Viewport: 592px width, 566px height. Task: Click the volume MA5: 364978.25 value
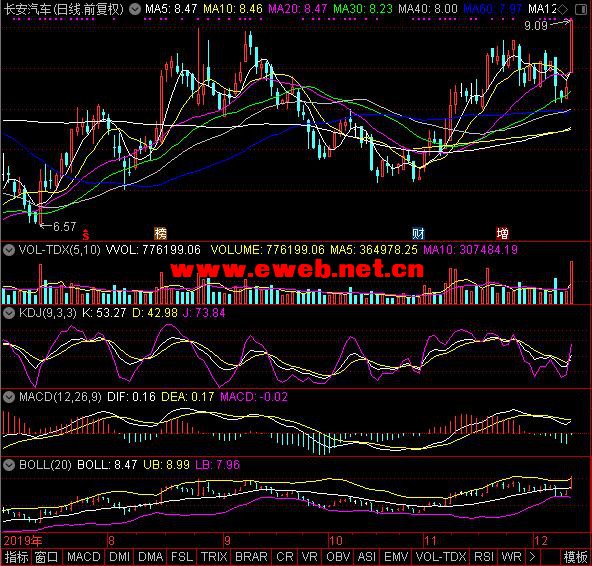tap(374, 250)
